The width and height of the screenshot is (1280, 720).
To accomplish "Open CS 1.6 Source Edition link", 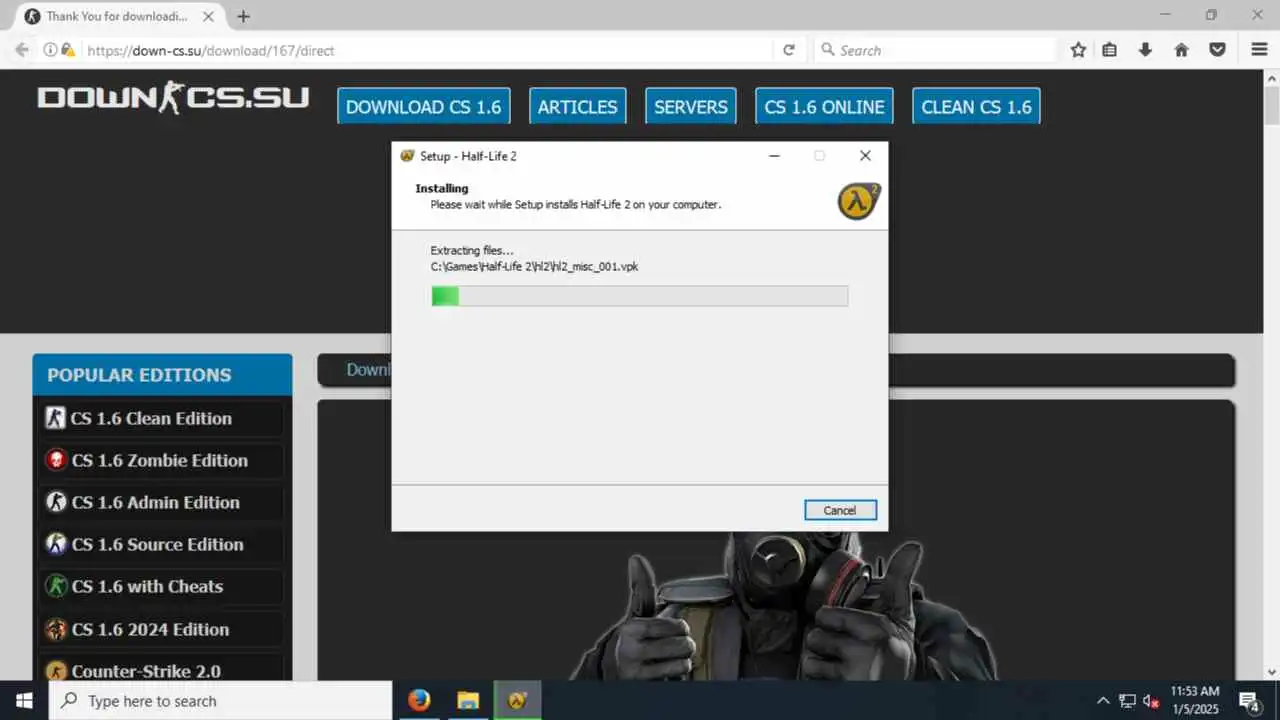I will (x=158, y=544).
